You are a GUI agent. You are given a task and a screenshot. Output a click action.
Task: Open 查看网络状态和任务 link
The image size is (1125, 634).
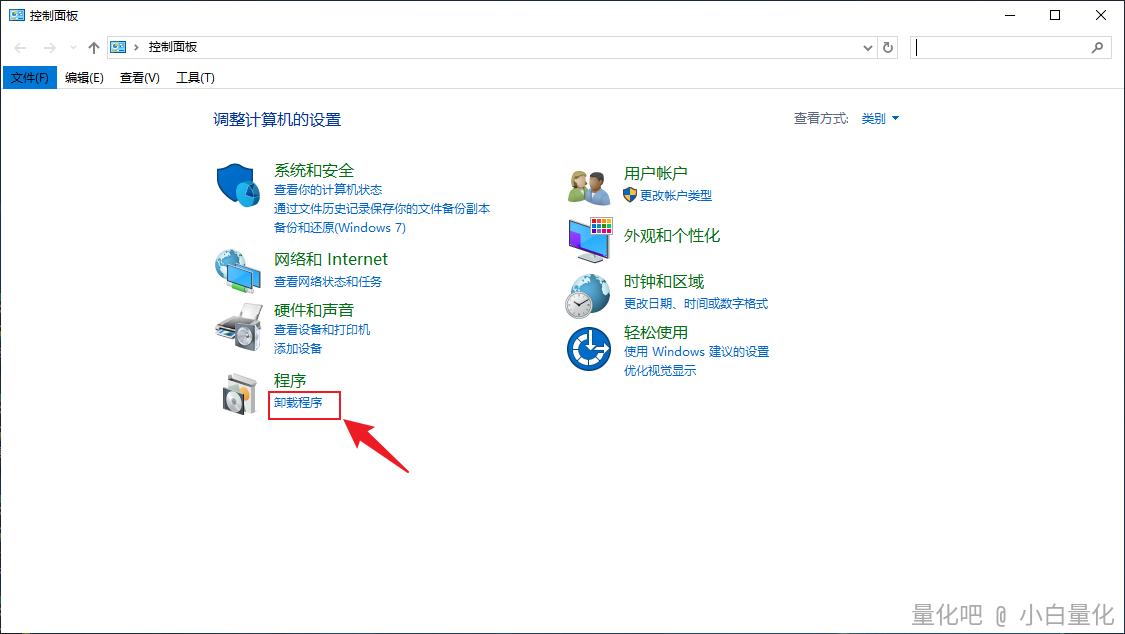coord(328,282)
